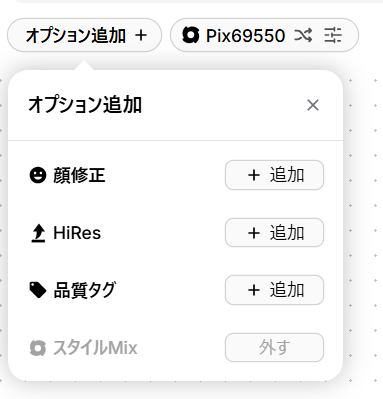This screenshot has height=399, width=383.
Task: Click the Pix69550 style swirl icon
Action: 191,35
